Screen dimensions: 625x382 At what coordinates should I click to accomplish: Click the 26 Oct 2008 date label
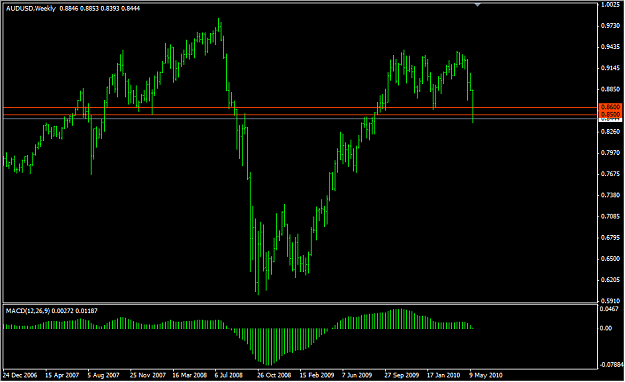click(274, 375)
